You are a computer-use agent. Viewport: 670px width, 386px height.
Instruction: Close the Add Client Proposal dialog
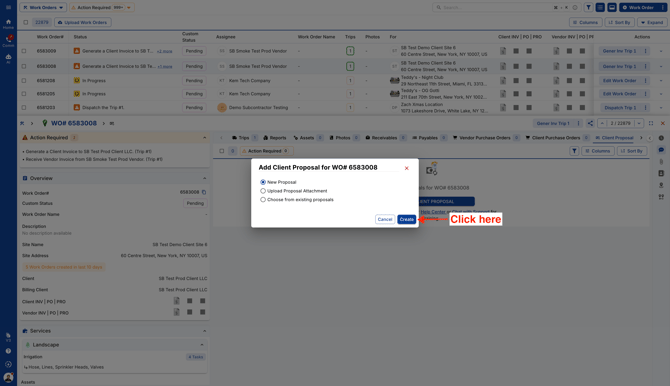pos(406,168)
